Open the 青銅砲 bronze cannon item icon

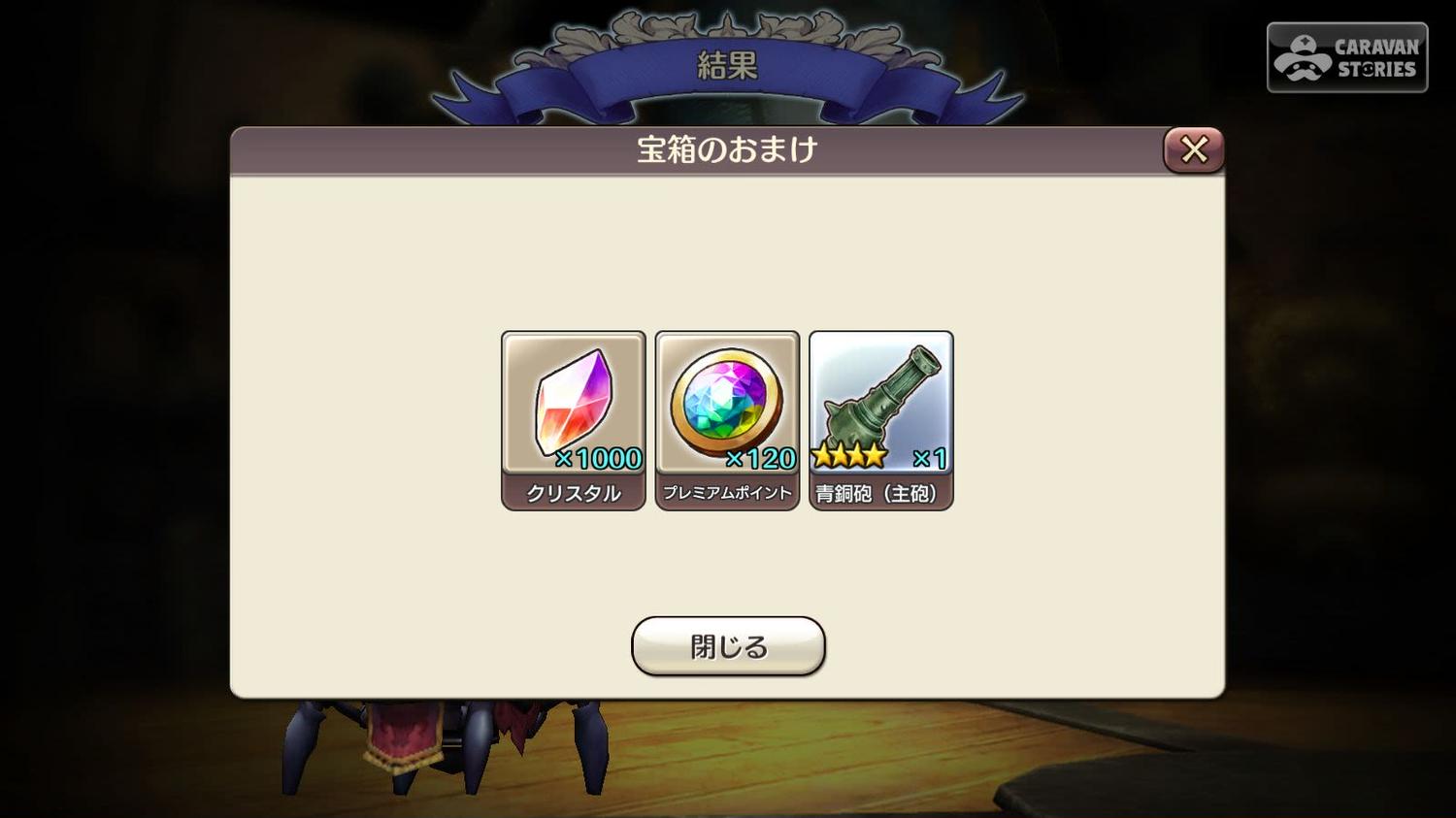coord(880,403)
